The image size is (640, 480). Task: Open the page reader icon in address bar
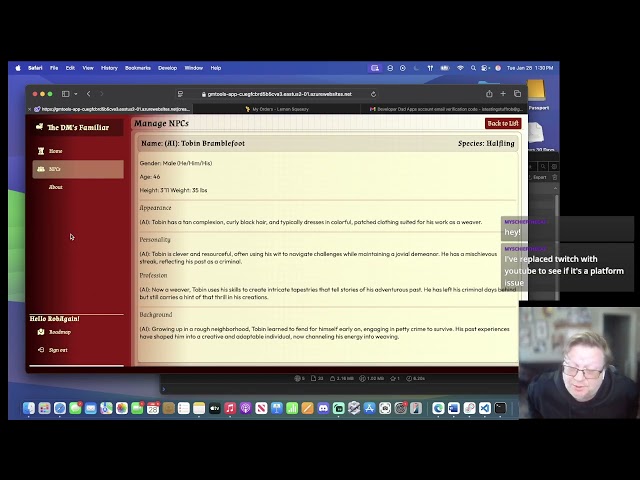click(x=180, y=94)
